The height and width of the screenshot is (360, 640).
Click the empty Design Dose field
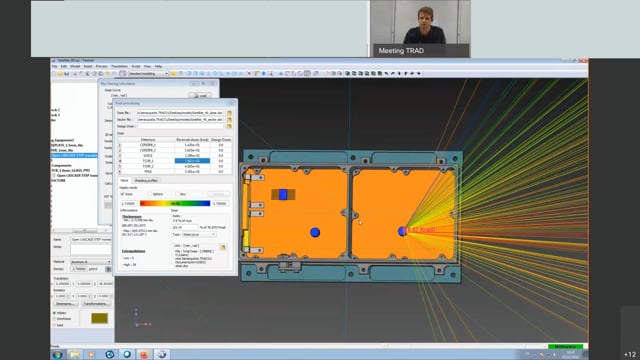pos(180,126)
